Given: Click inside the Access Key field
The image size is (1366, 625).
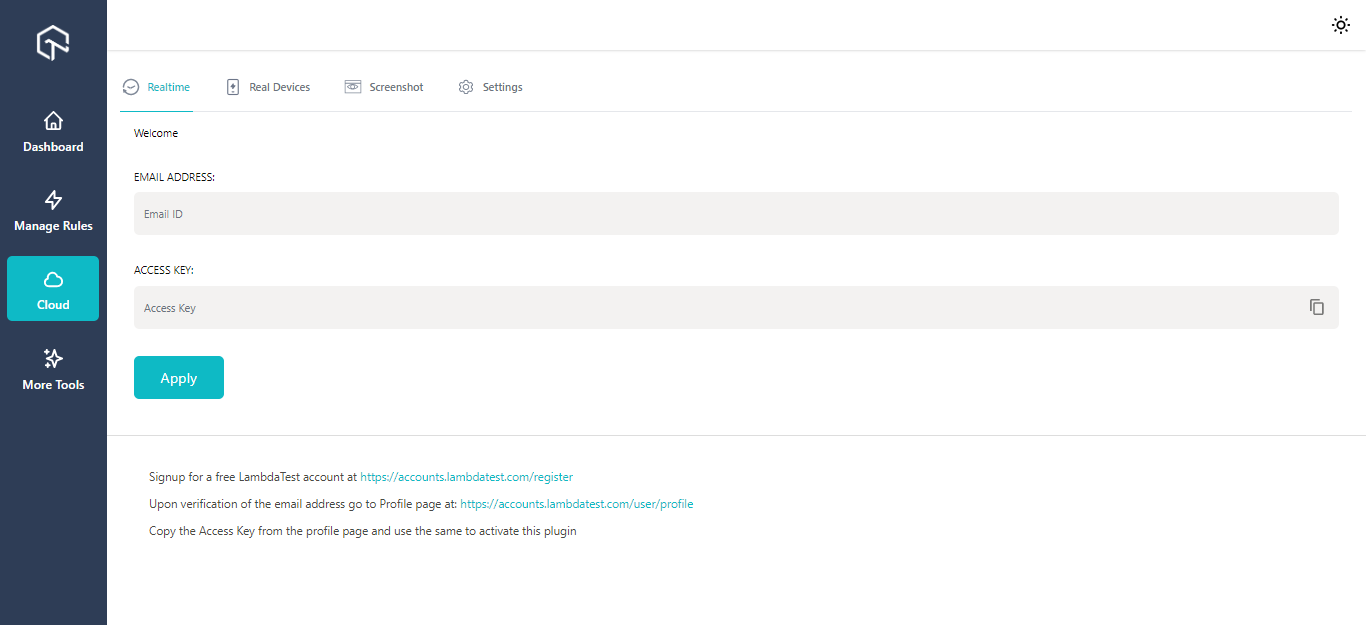Looking at the screenshot, I should (700, 308).
